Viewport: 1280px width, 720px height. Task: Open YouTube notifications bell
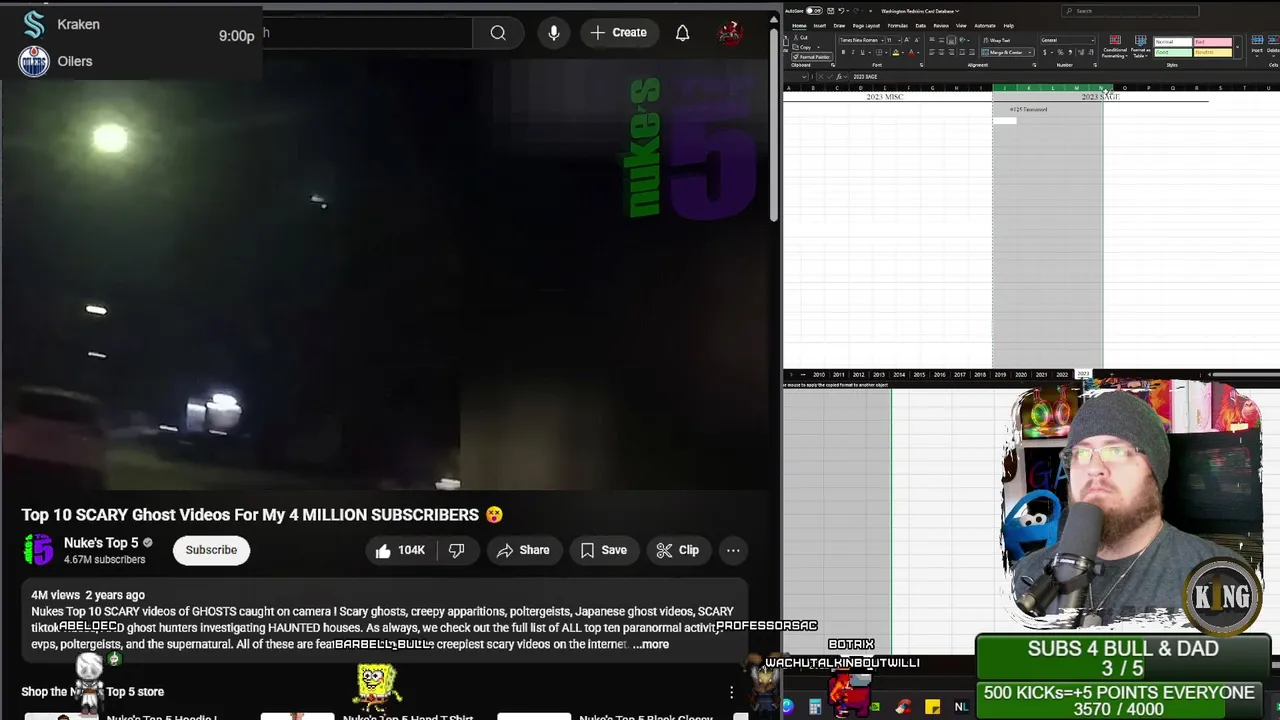[682, 32]
